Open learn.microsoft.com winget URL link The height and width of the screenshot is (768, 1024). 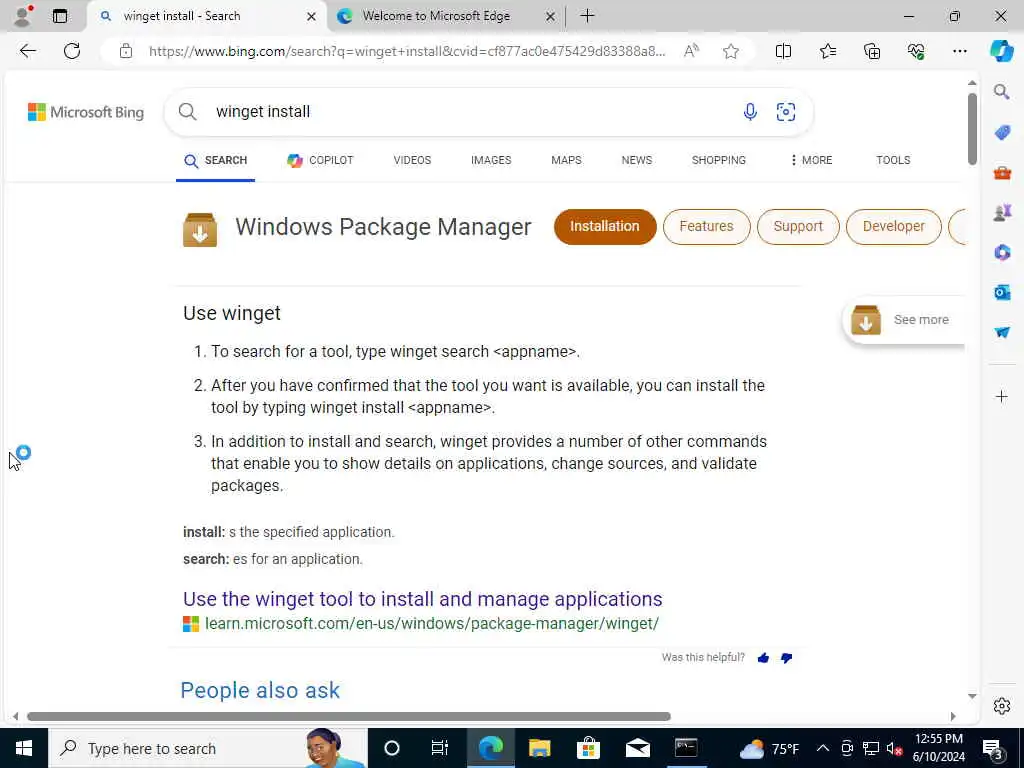432,624
